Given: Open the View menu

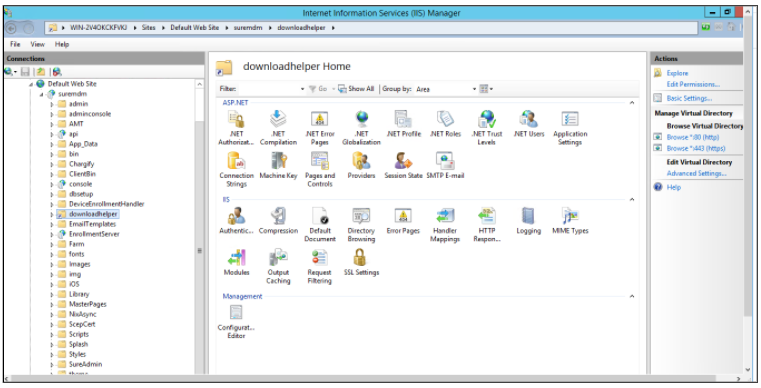Looking at the screenshot, I should [37, 44].
